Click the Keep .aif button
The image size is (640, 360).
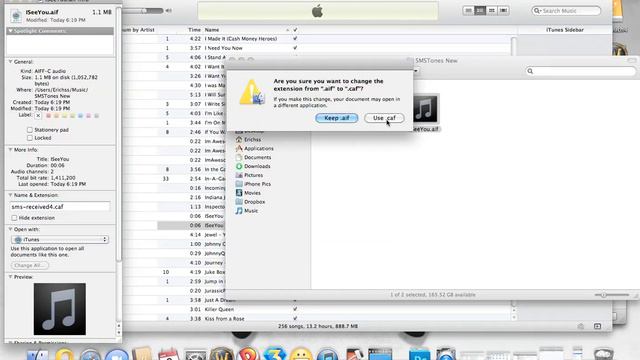(337, 118)
